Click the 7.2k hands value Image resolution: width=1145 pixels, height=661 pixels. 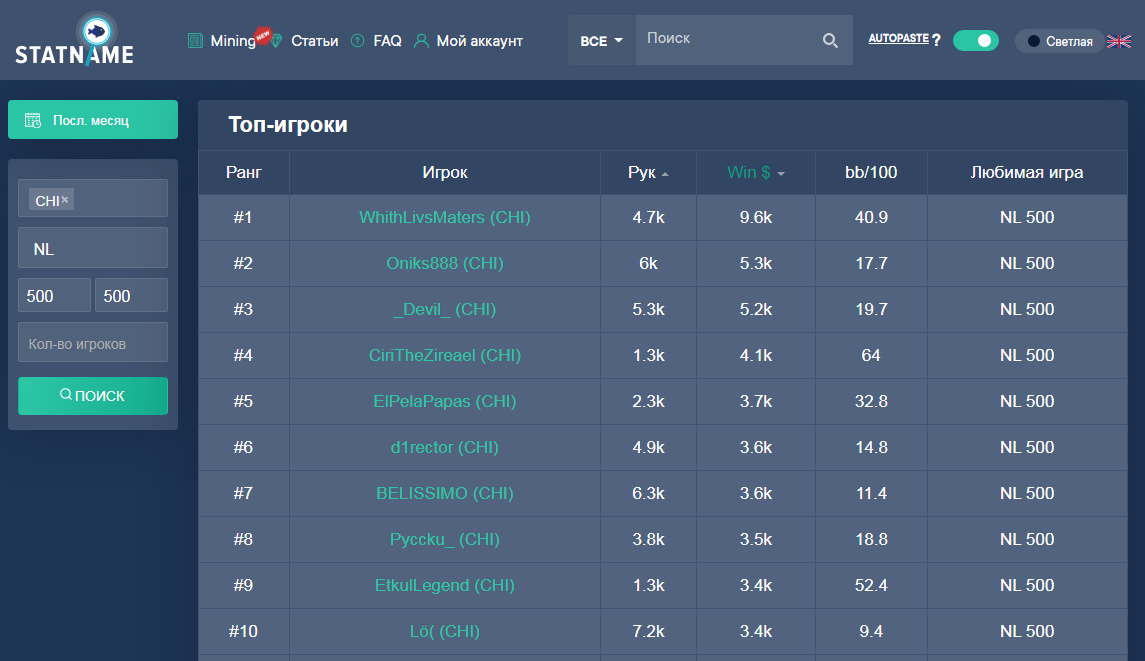tap(648, 631)
